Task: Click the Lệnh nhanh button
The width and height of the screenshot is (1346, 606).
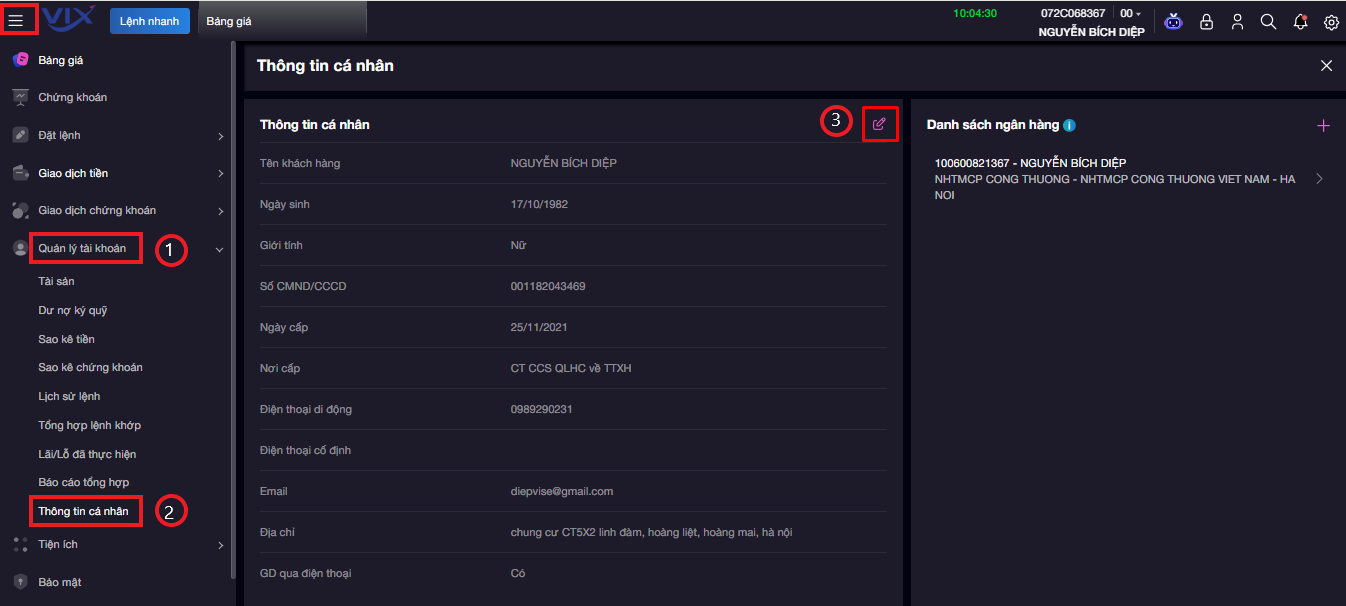Action: (x=150, y=21)
